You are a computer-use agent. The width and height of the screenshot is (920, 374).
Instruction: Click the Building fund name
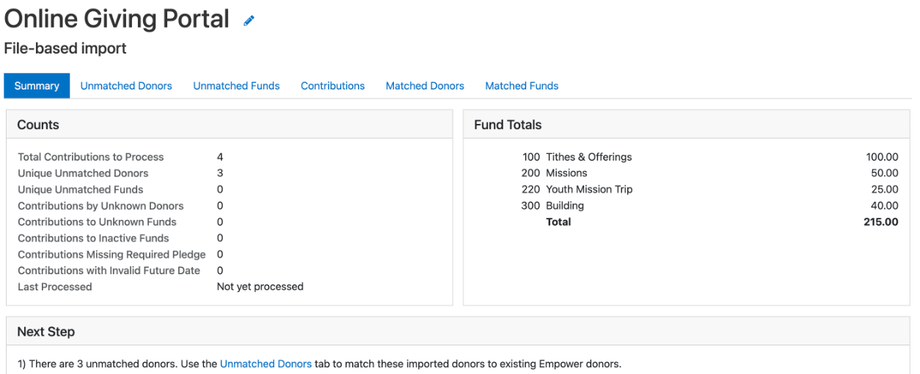(x=565, y=206)
